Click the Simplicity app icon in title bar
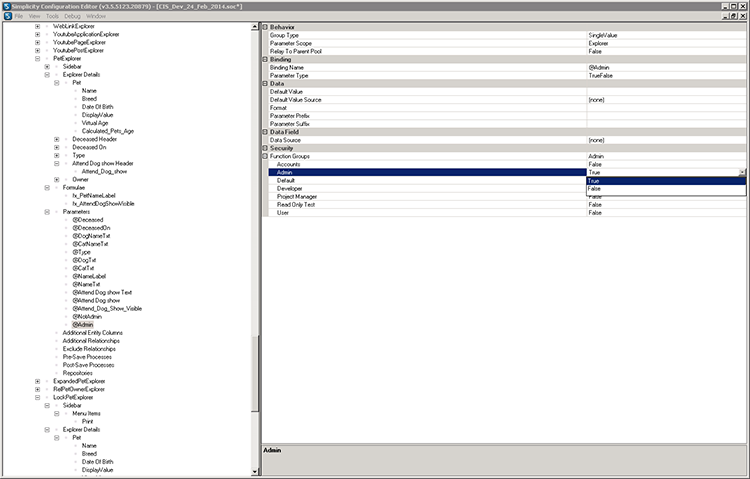 tap(7, 6)
